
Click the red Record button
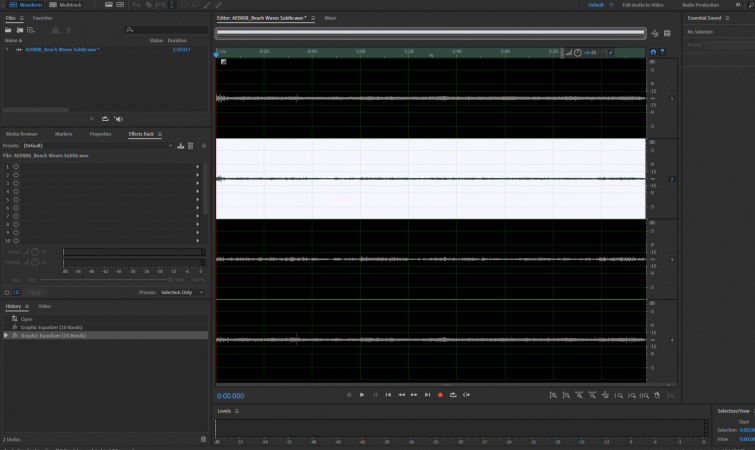coord(440,395)
